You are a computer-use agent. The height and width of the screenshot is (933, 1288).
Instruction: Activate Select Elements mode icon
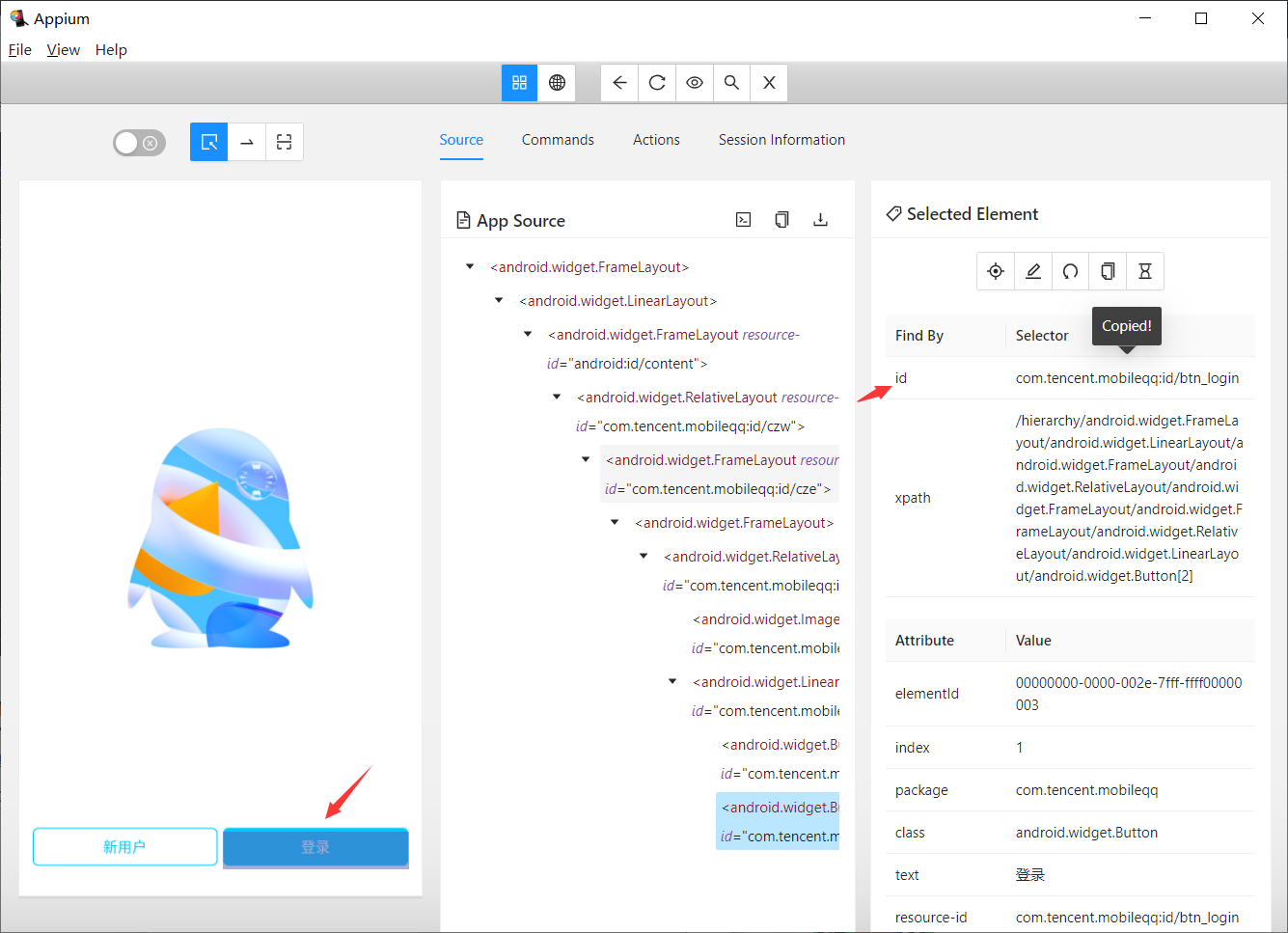tap(209, 142)
